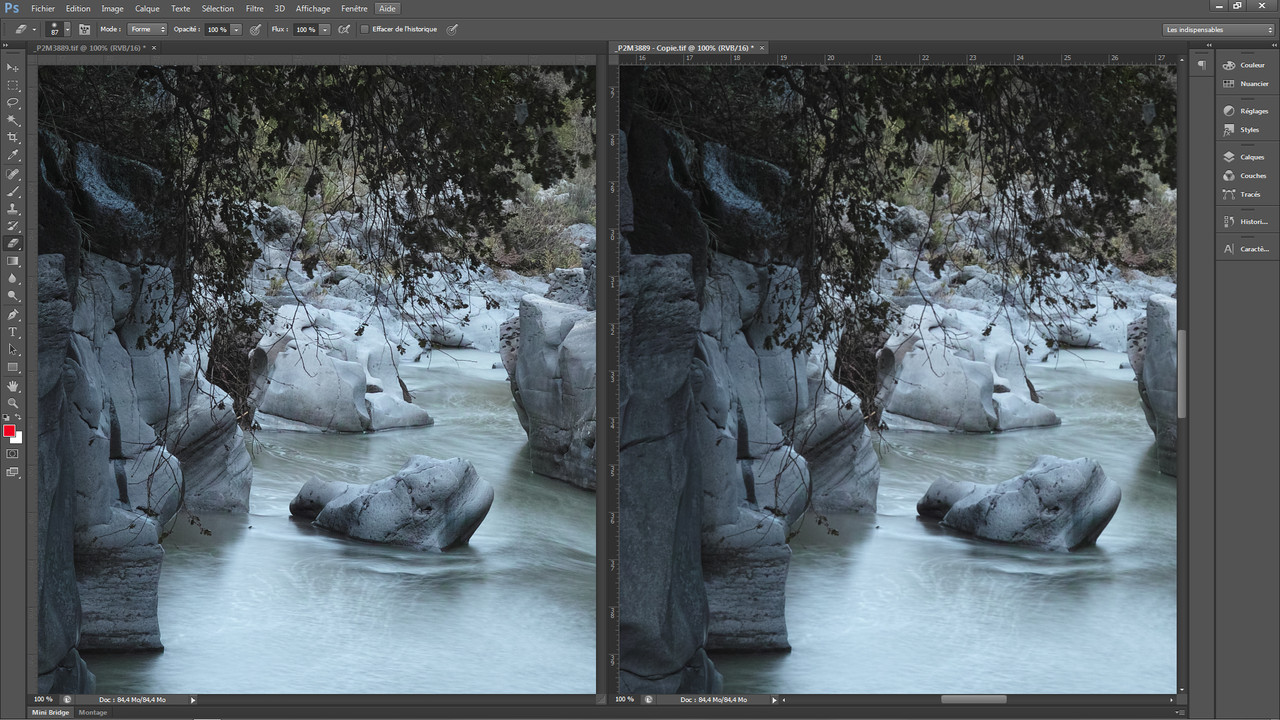Select the Pen tool
The height and width of the screenshot is (720, 1280).
[x=13, y=314]
